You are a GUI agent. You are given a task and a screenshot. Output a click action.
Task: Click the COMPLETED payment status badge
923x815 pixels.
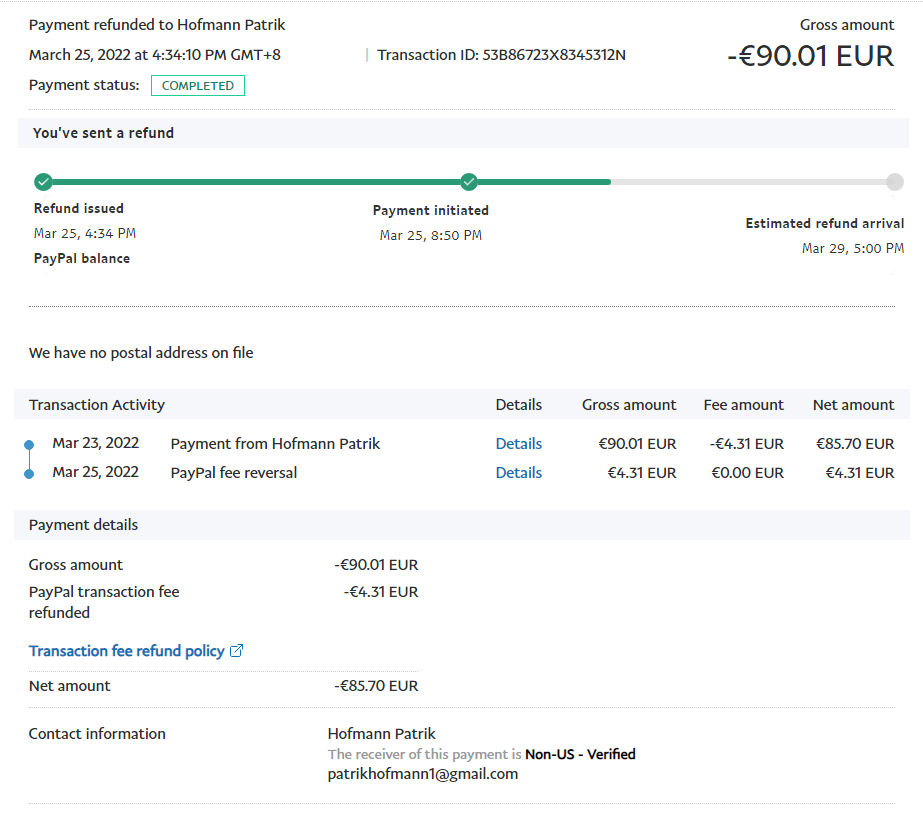[x=198, y=86]
